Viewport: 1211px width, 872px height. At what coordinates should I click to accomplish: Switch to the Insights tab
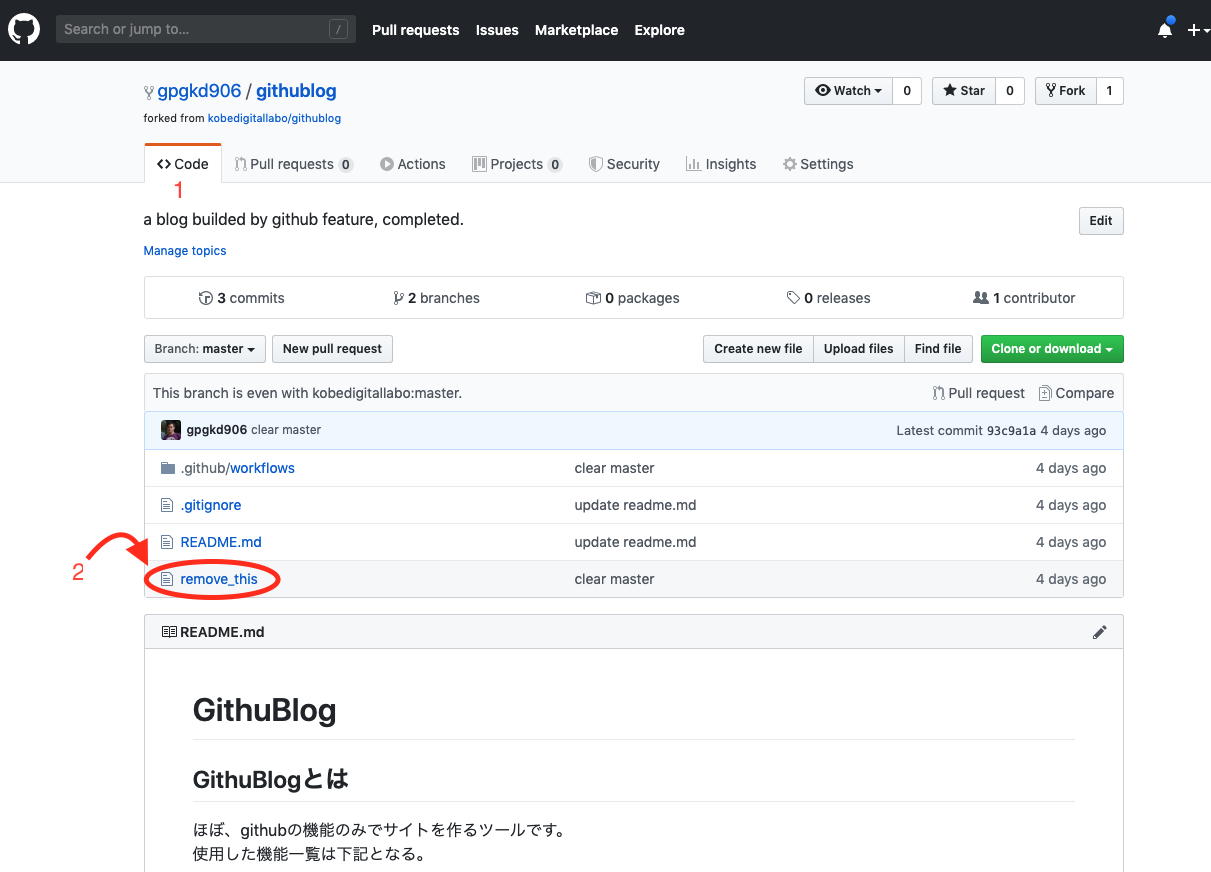tap(721, 164)
